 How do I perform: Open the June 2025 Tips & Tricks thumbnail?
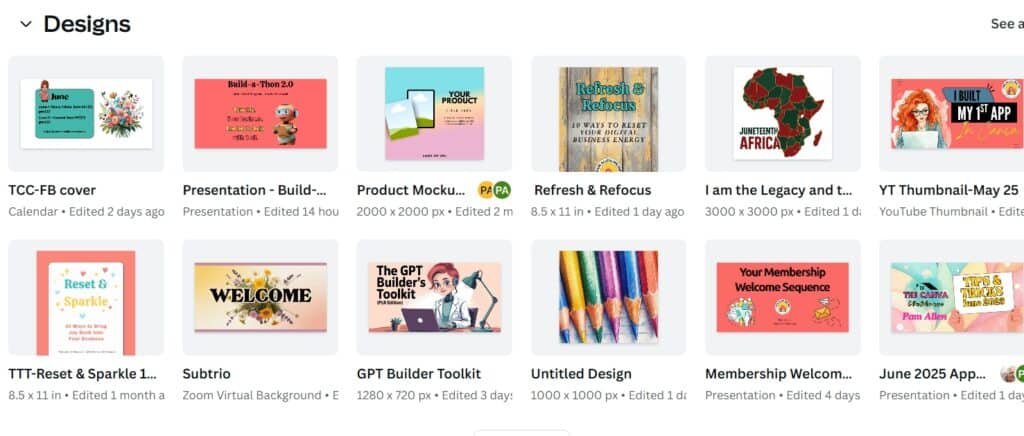click(952, 298)
